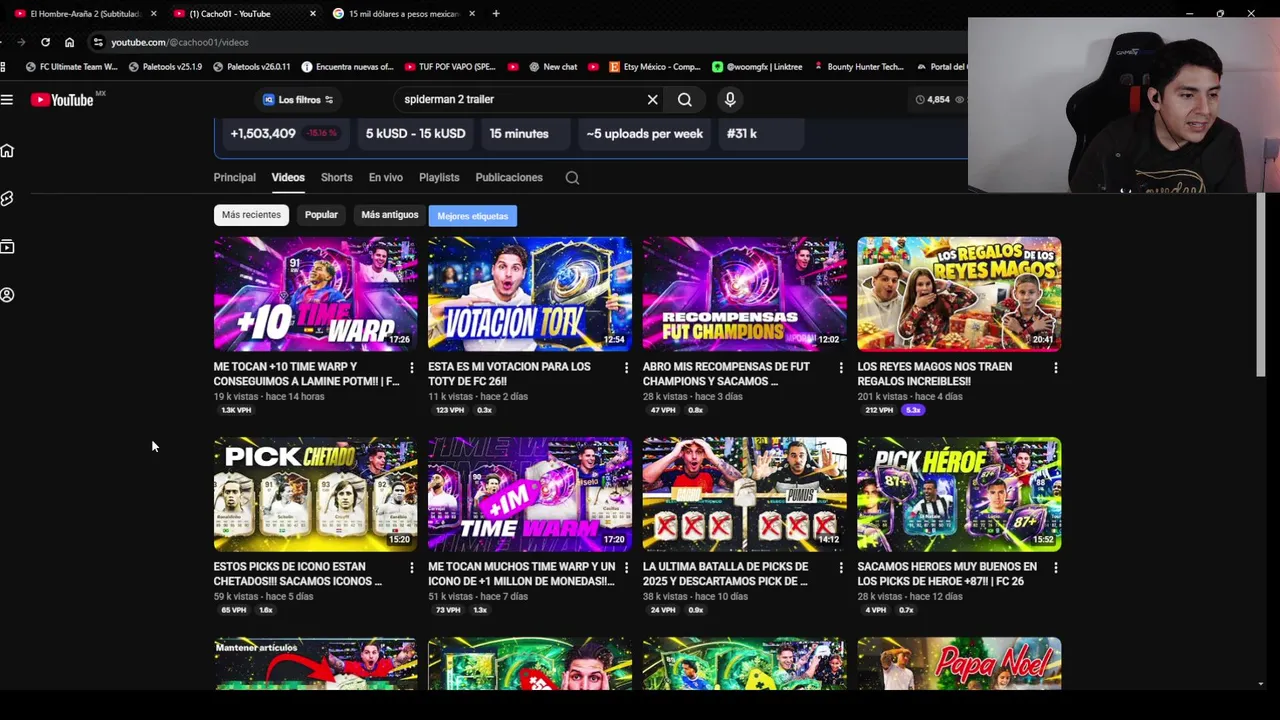
Task: Open the LA ULTIMA BATALLA DE PICKS title
Action: coord(725,574)
